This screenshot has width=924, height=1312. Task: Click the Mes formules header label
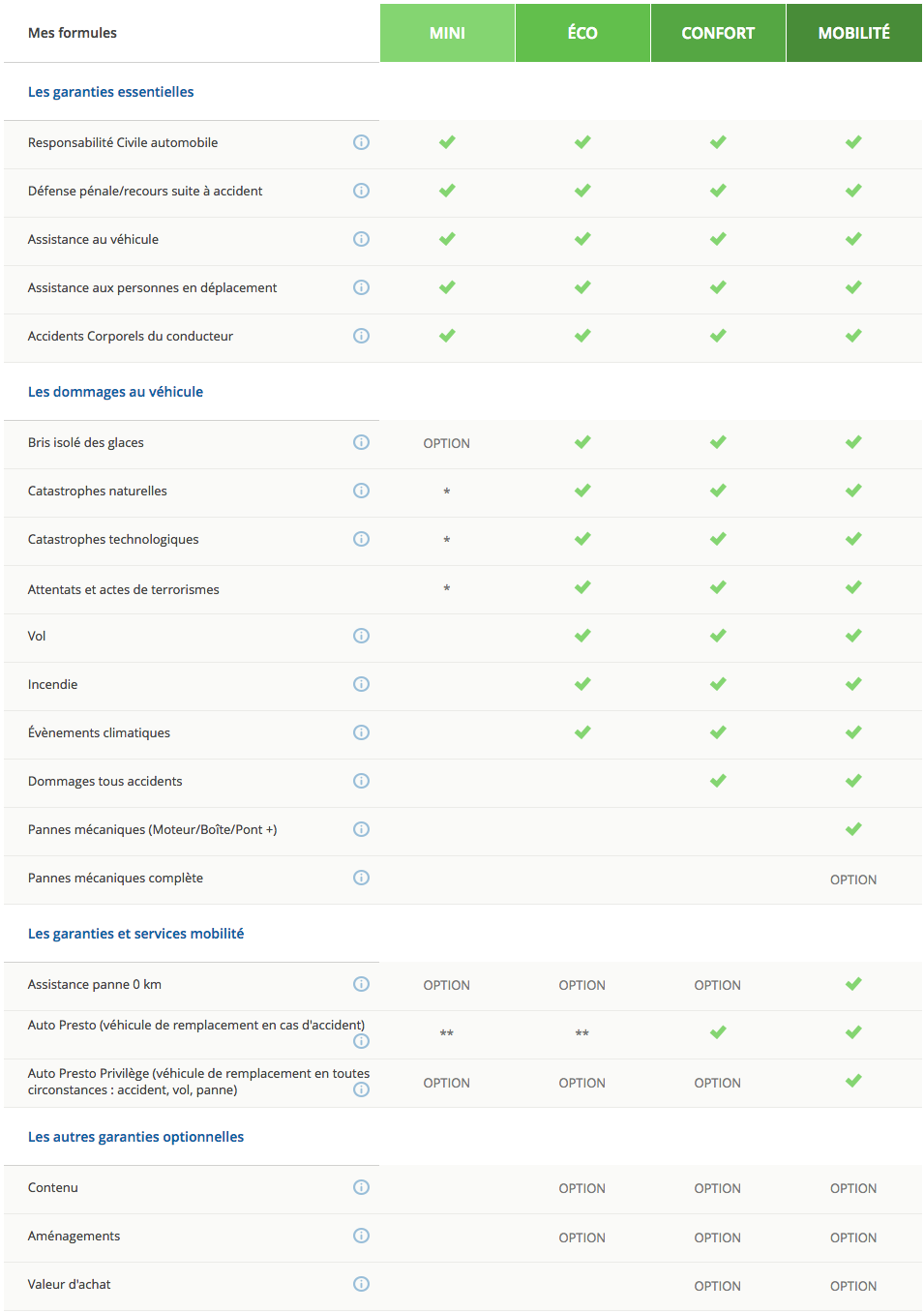[x=73, y=32]
